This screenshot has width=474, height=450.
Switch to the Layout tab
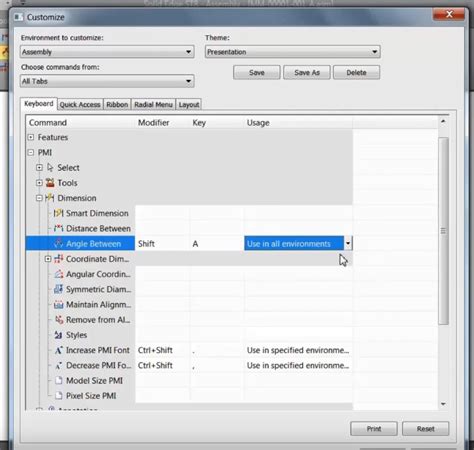[x=189, y=105]
